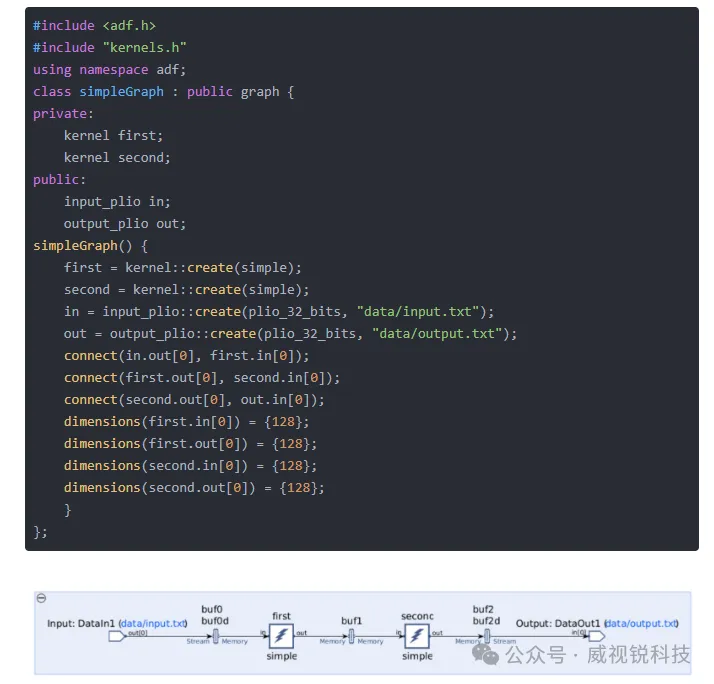This screenshot has width=714, height=684.
Task: Click the 'simple' label under first kernel
Action: coord(281,656)
